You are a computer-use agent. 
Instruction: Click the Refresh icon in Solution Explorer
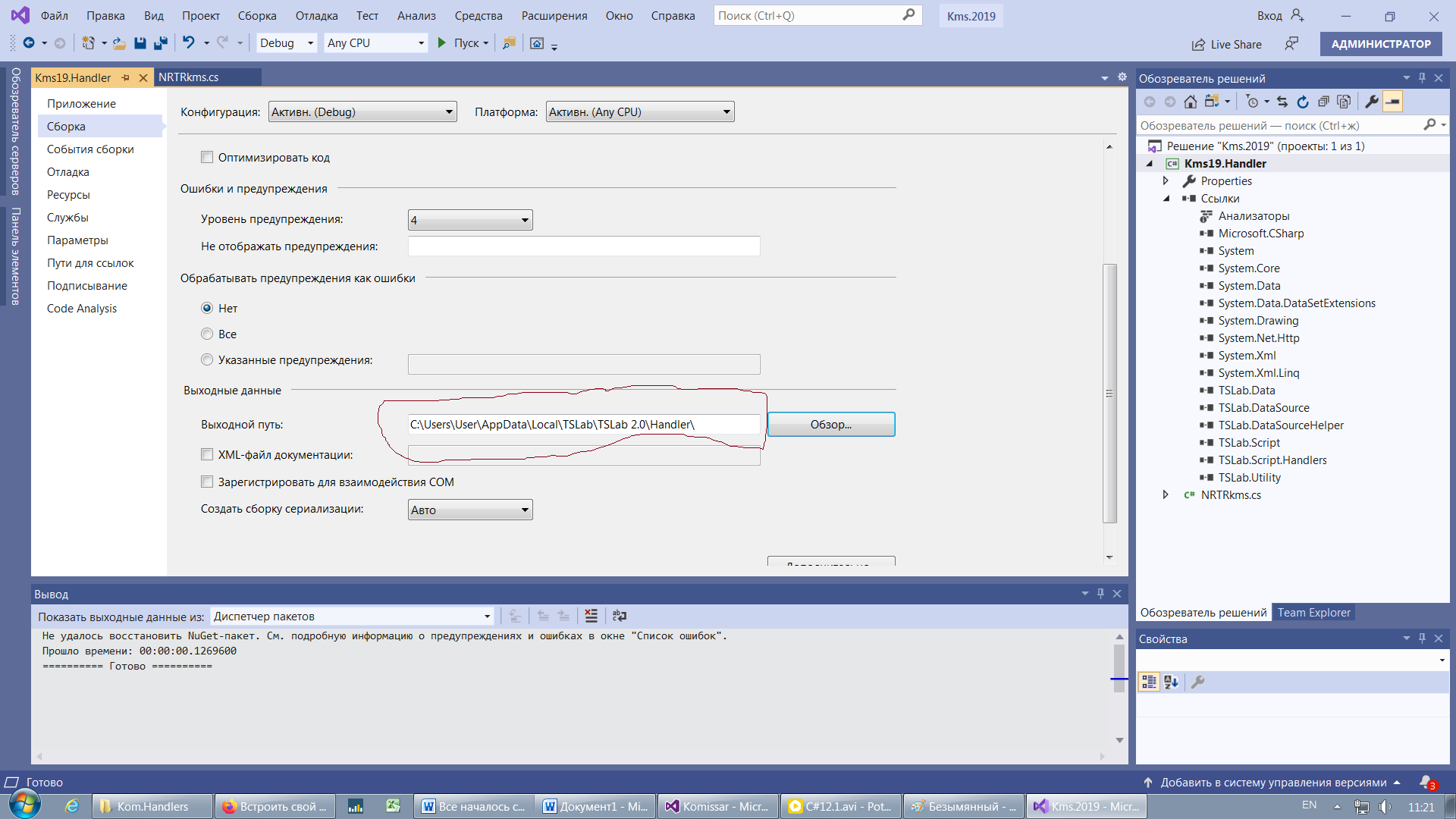pyautogui.click(x=1302, y=102)
